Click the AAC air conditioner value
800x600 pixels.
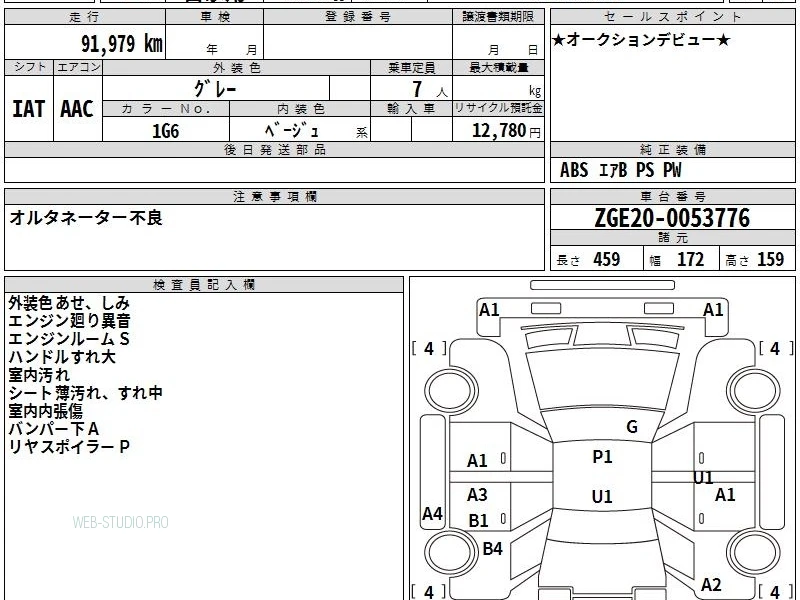pyautogui.click(x=77, y=109)
